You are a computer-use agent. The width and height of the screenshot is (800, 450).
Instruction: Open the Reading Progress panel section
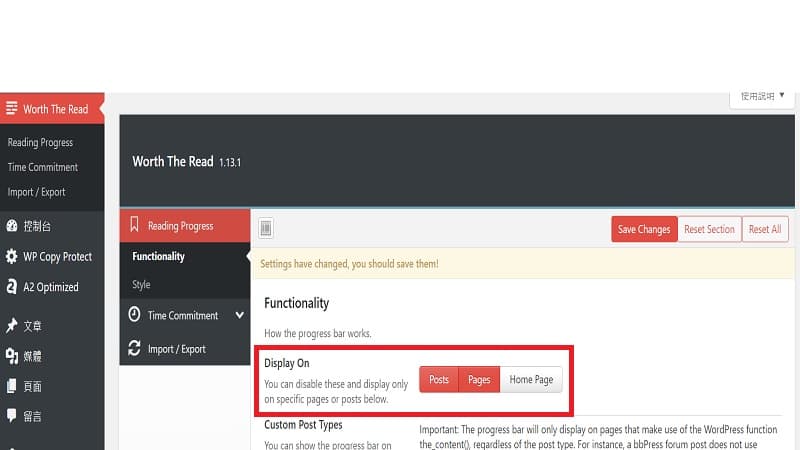tap(180, 226)
